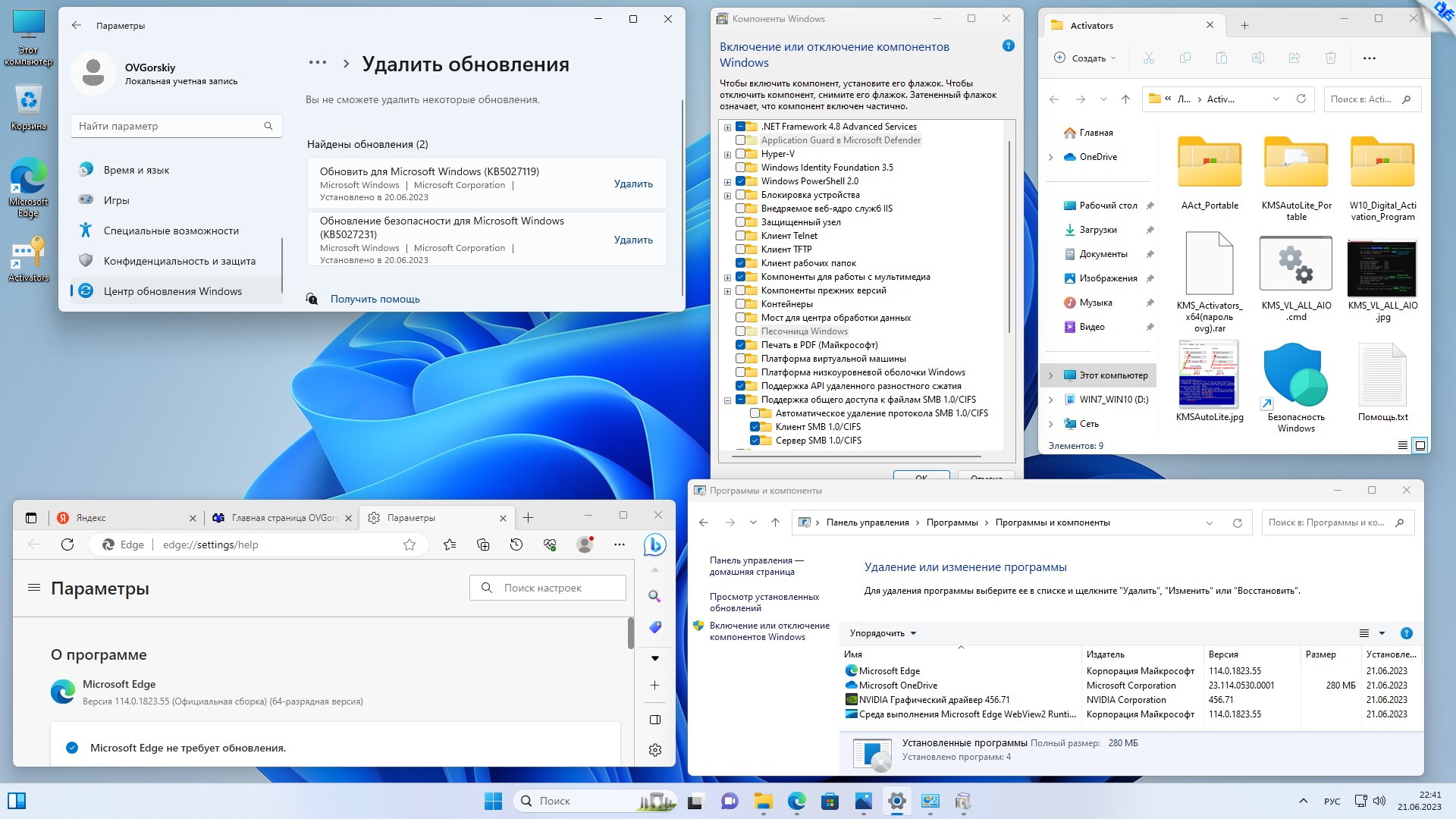Viewport: 1456px width, 819px height.
Task: Open Microsoft Store on taskbar
Action: click(x=830, y=801)
